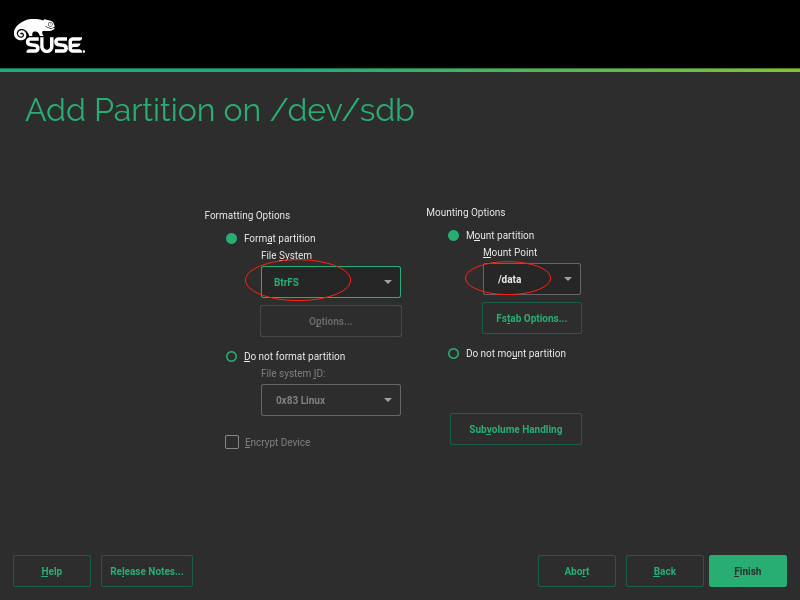Enable the Encrypt Device checkbox
Image resolution: width=800 pixels, height=600 pixels.
[x=232, y=442]
